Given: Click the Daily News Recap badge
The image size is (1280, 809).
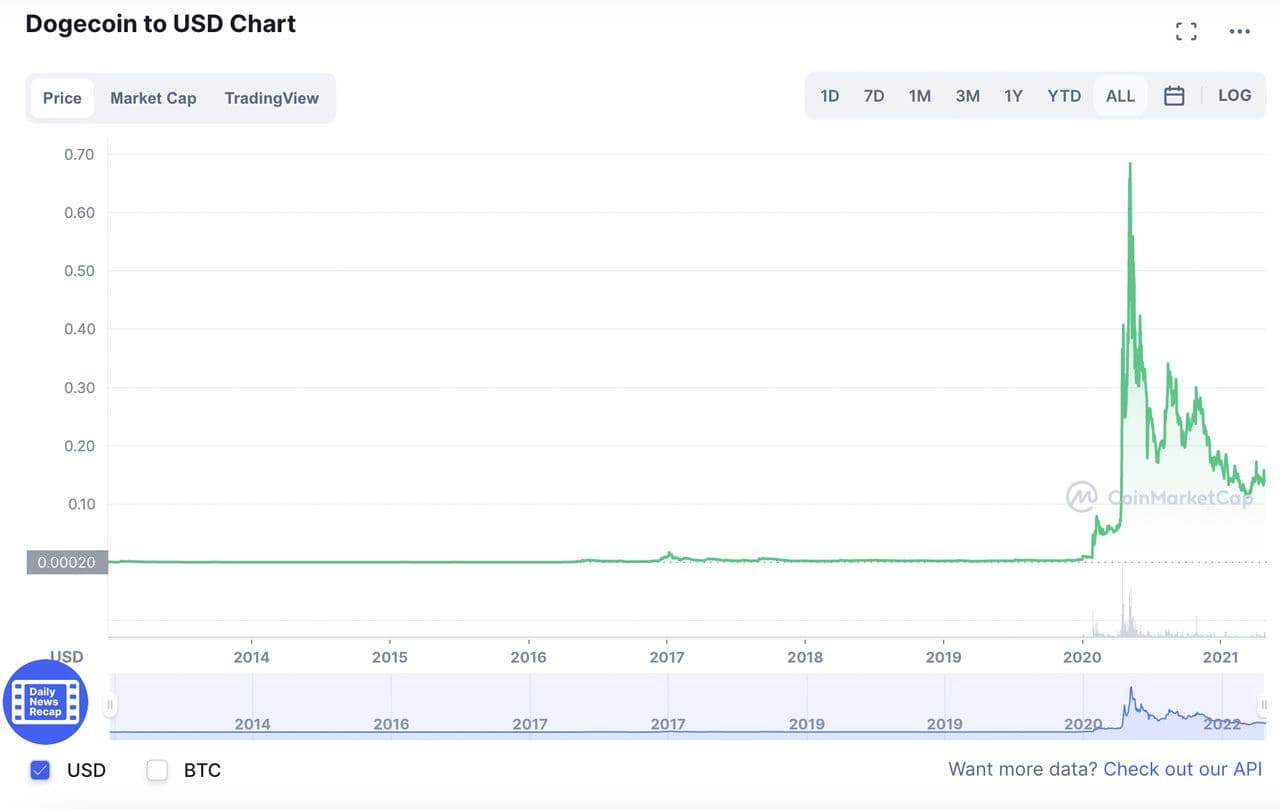Looking at the screenshot, I should (45, 702).
